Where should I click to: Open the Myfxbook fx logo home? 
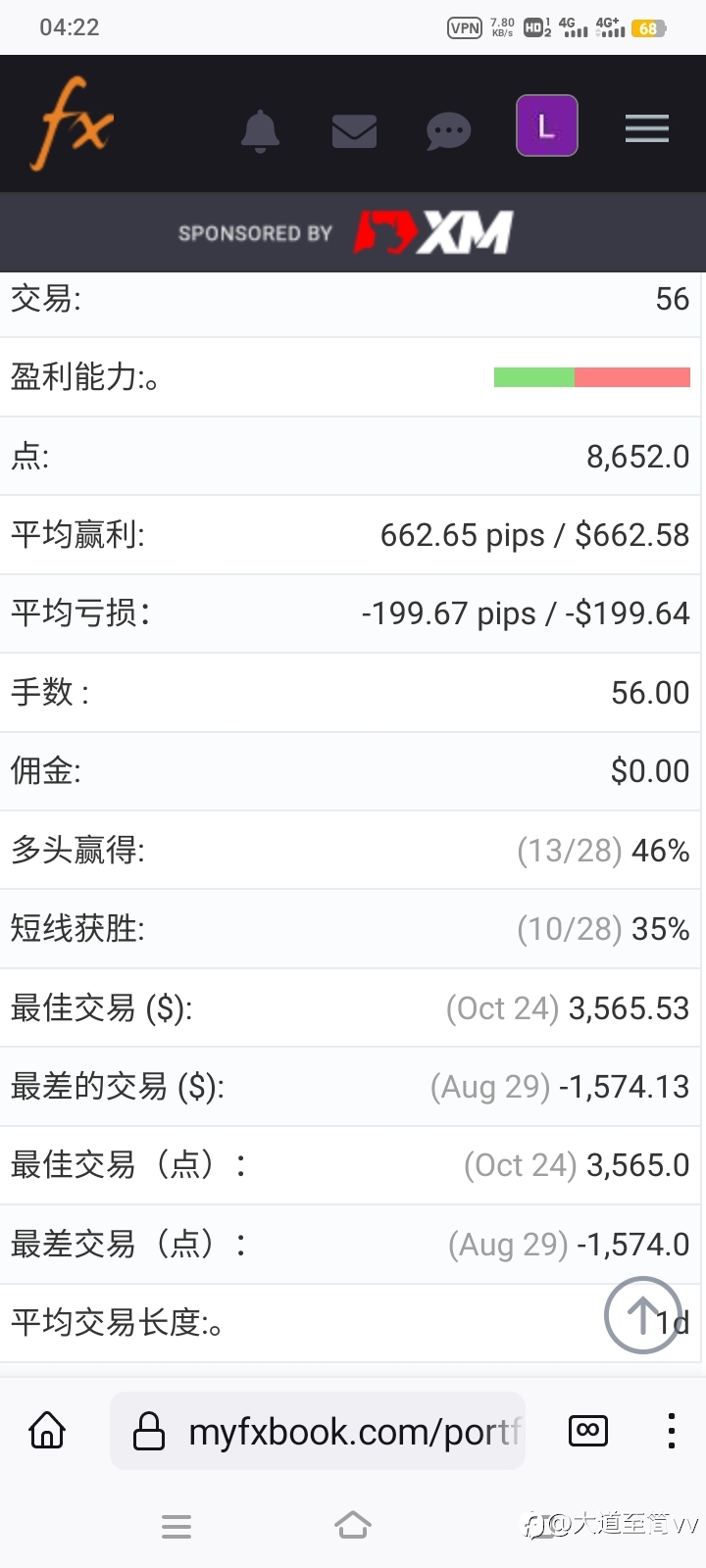point(76,124)
